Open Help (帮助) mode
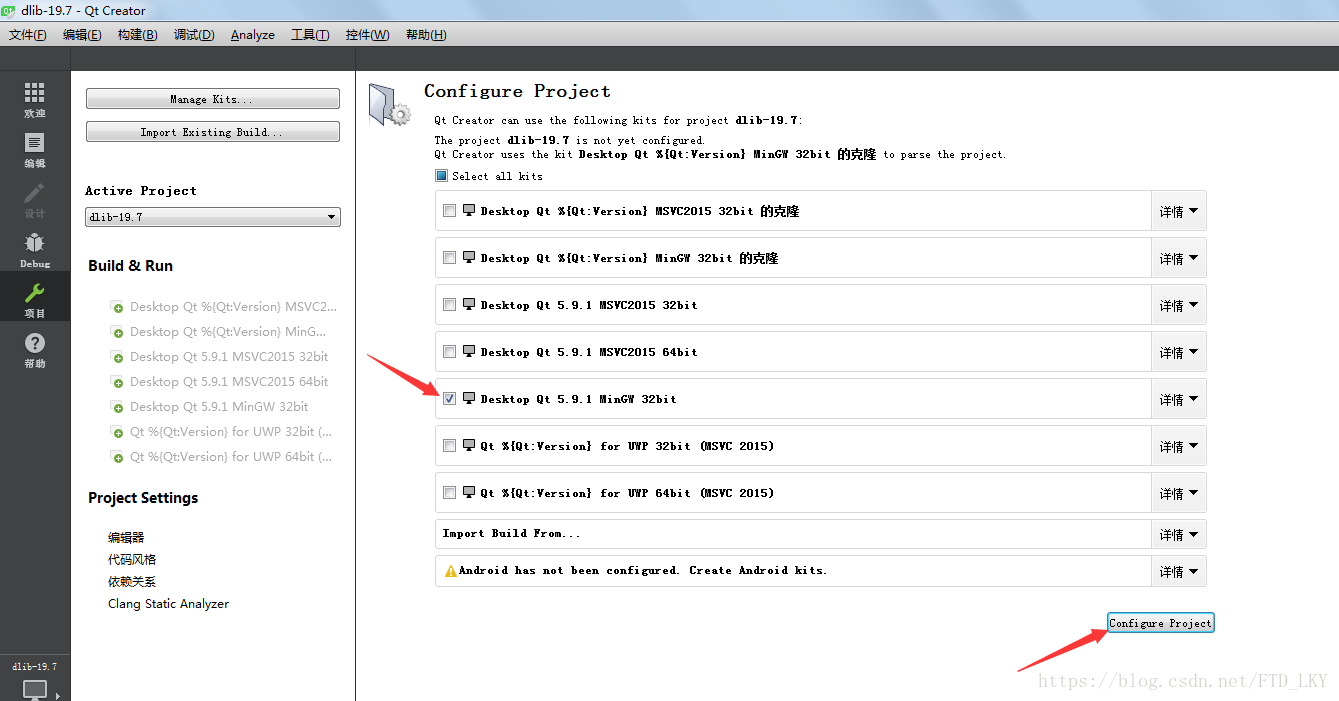This screenshot has height=701, width=1339. point(35,350)
